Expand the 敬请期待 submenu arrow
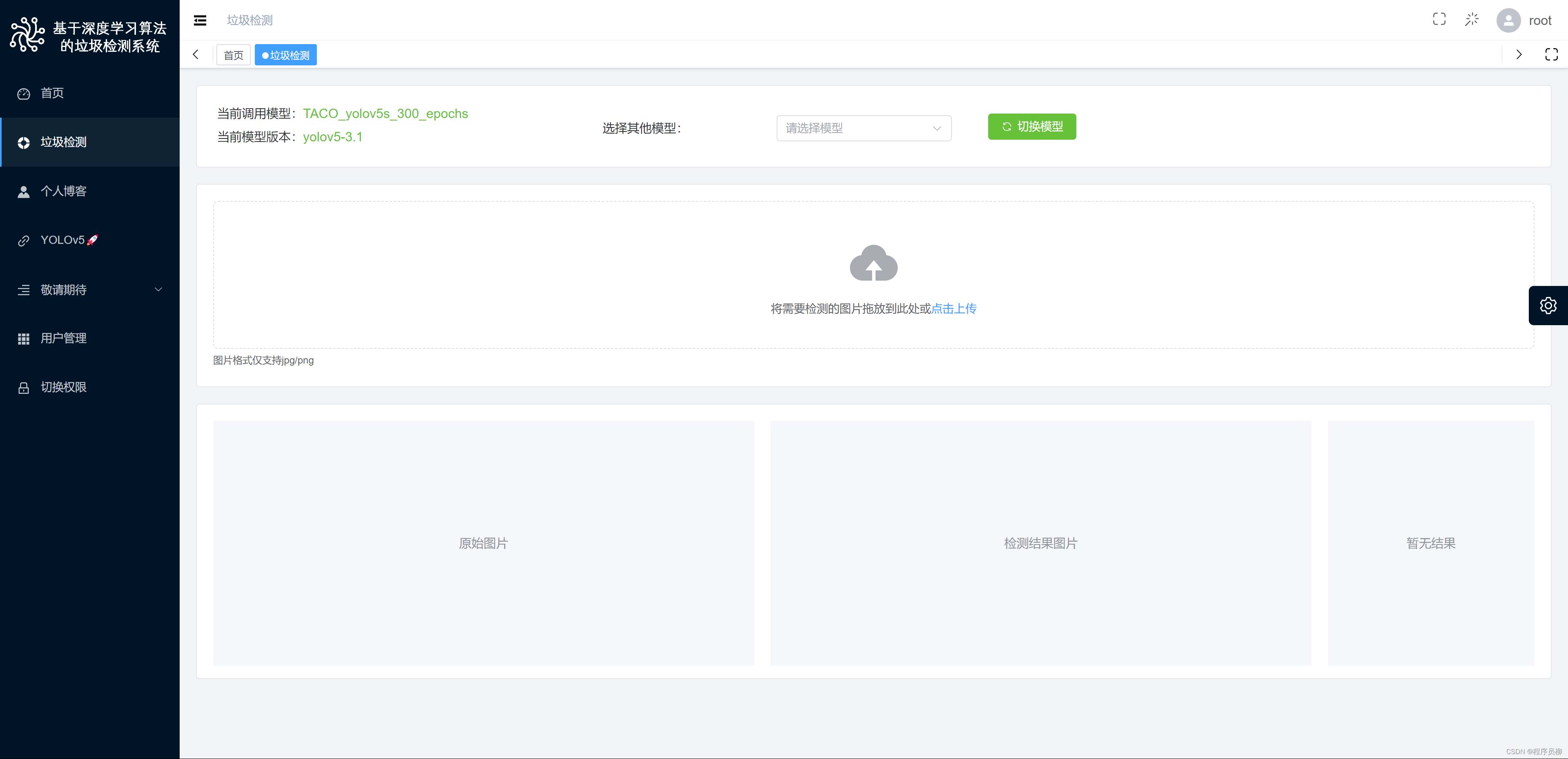This screenshot has width=1568, height=759. click(158, 289)
